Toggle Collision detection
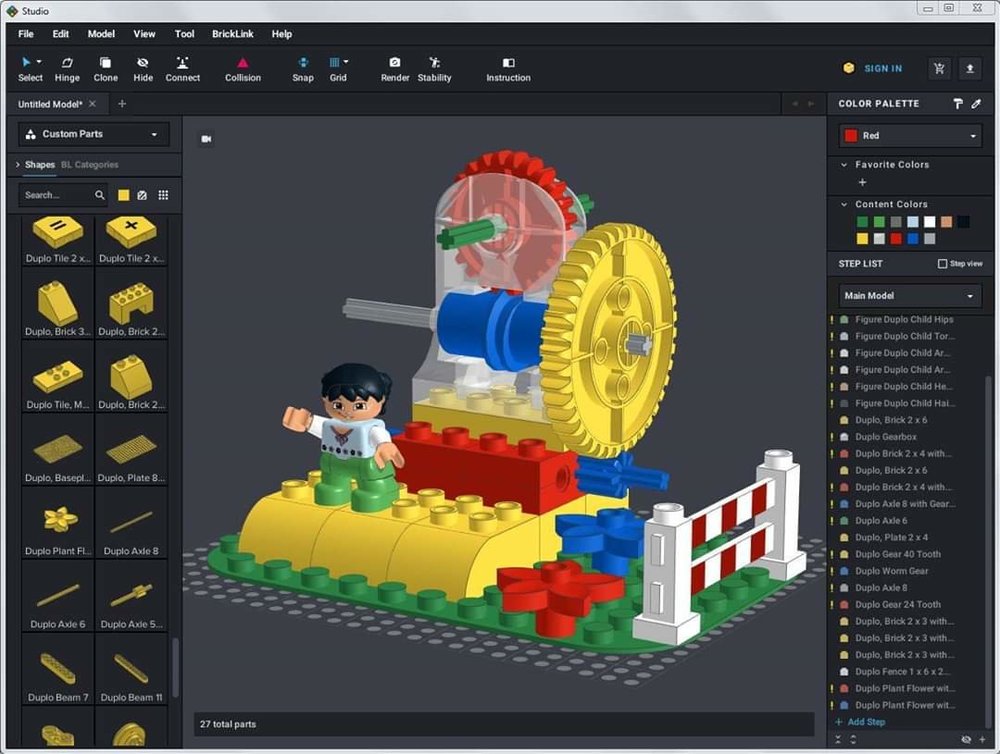The height and width of the screenshot is (754, 1000). click(x=242, y=70)
